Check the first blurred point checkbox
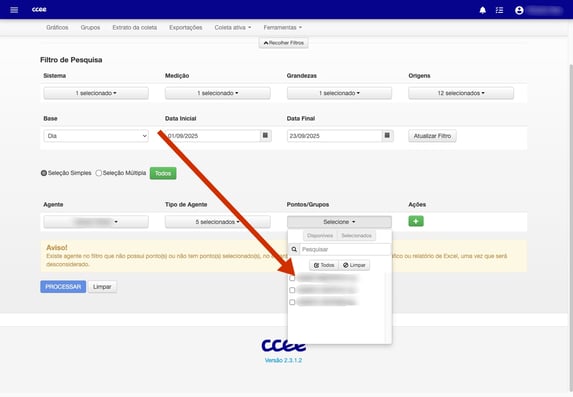The width and height of the screenshot is (573, 397). tap(292, 278)
